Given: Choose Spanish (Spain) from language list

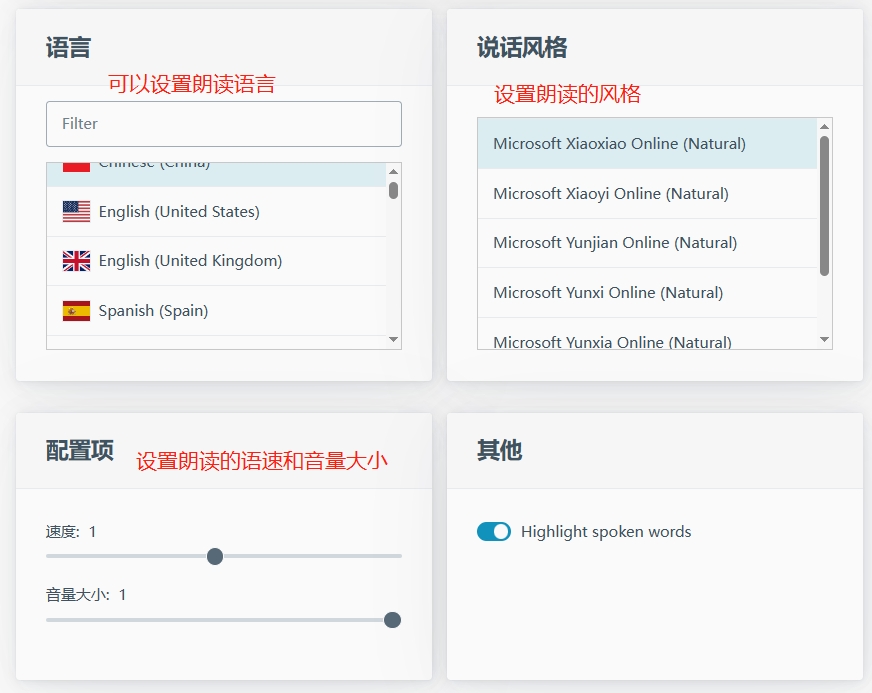Looking at the screenshot, I should pyautogui.click(x=153, y=311).
